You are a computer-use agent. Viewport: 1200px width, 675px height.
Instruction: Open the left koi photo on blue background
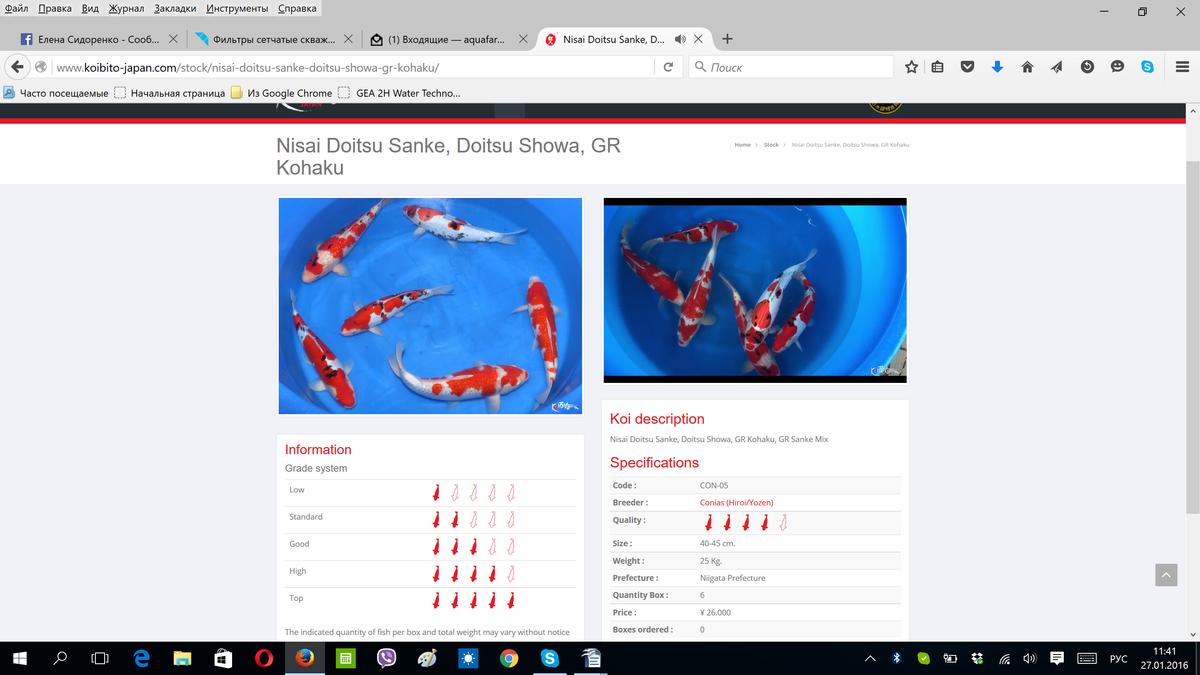click(430, 305)
